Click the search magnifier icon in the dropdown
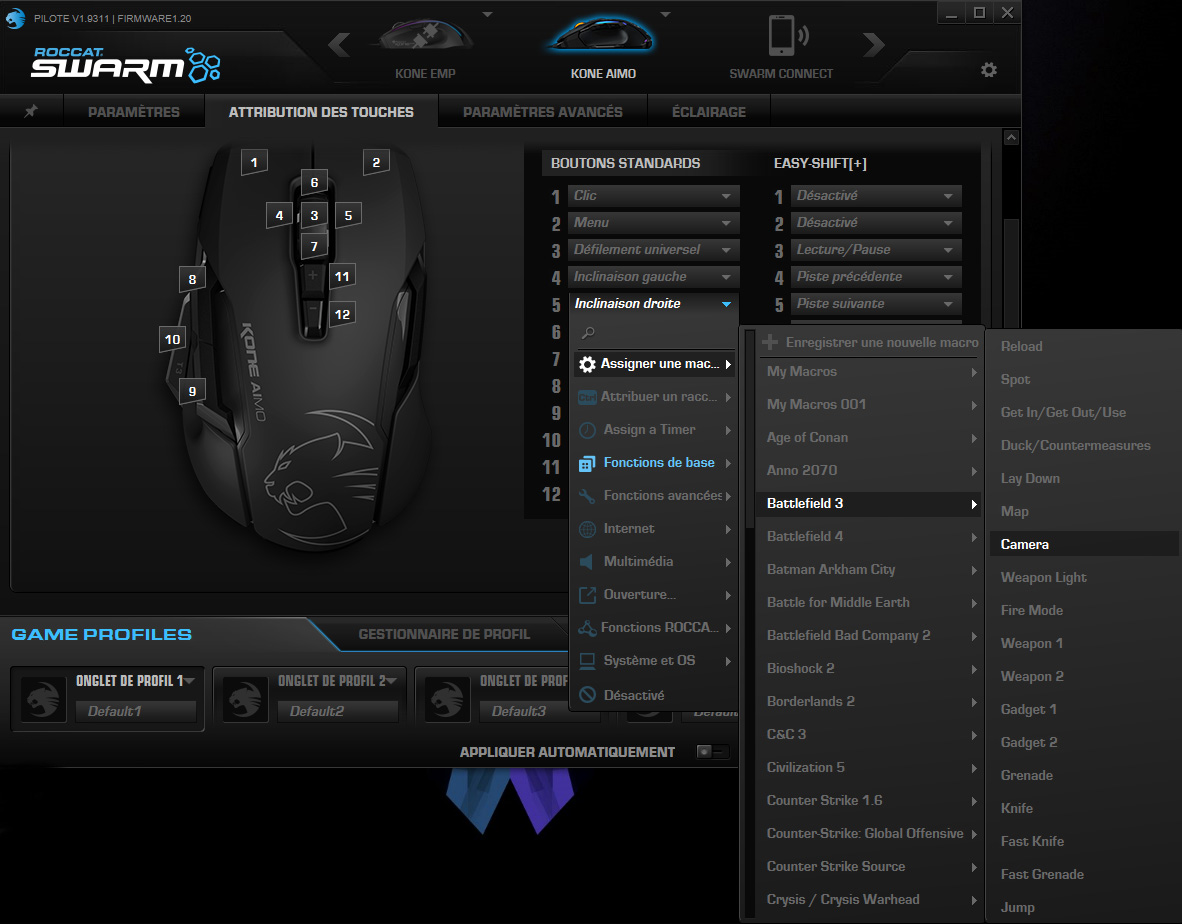The image size is (1182, 924). 588,332
